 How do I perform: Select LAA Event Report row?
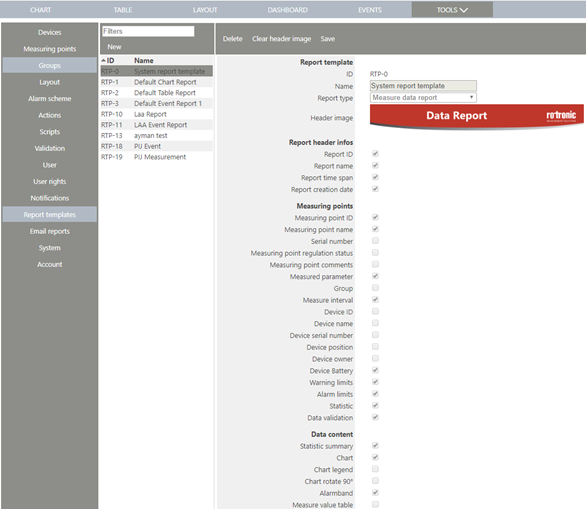click(x=157, y=125)
